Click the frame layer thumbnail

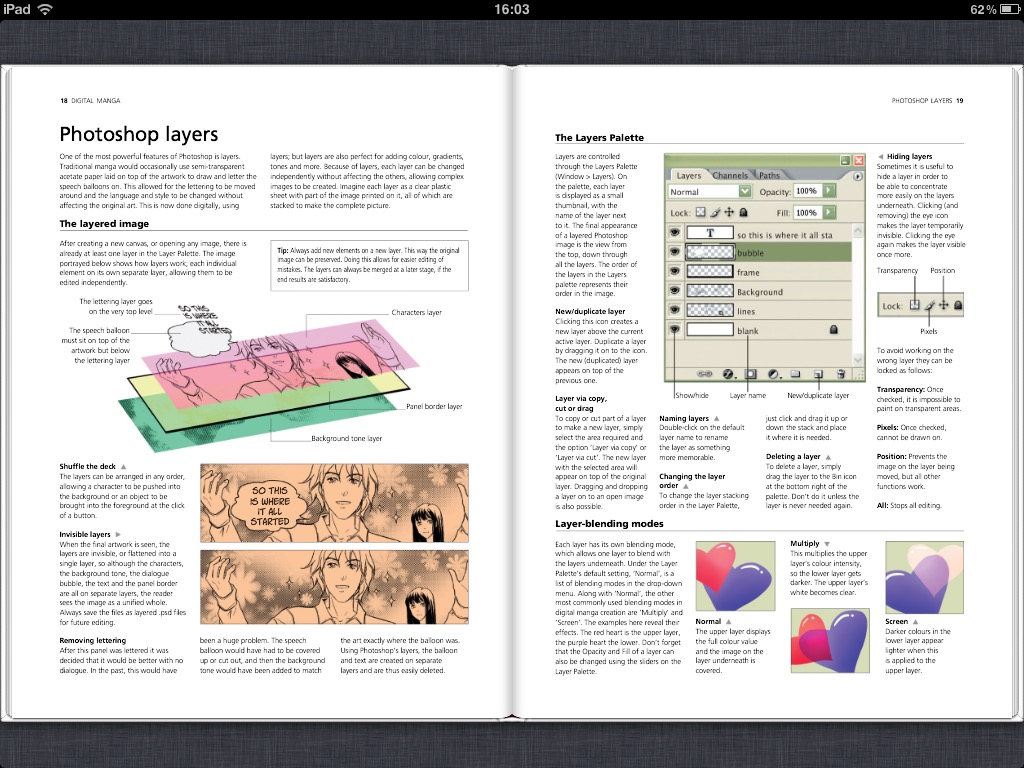point(710,272)
